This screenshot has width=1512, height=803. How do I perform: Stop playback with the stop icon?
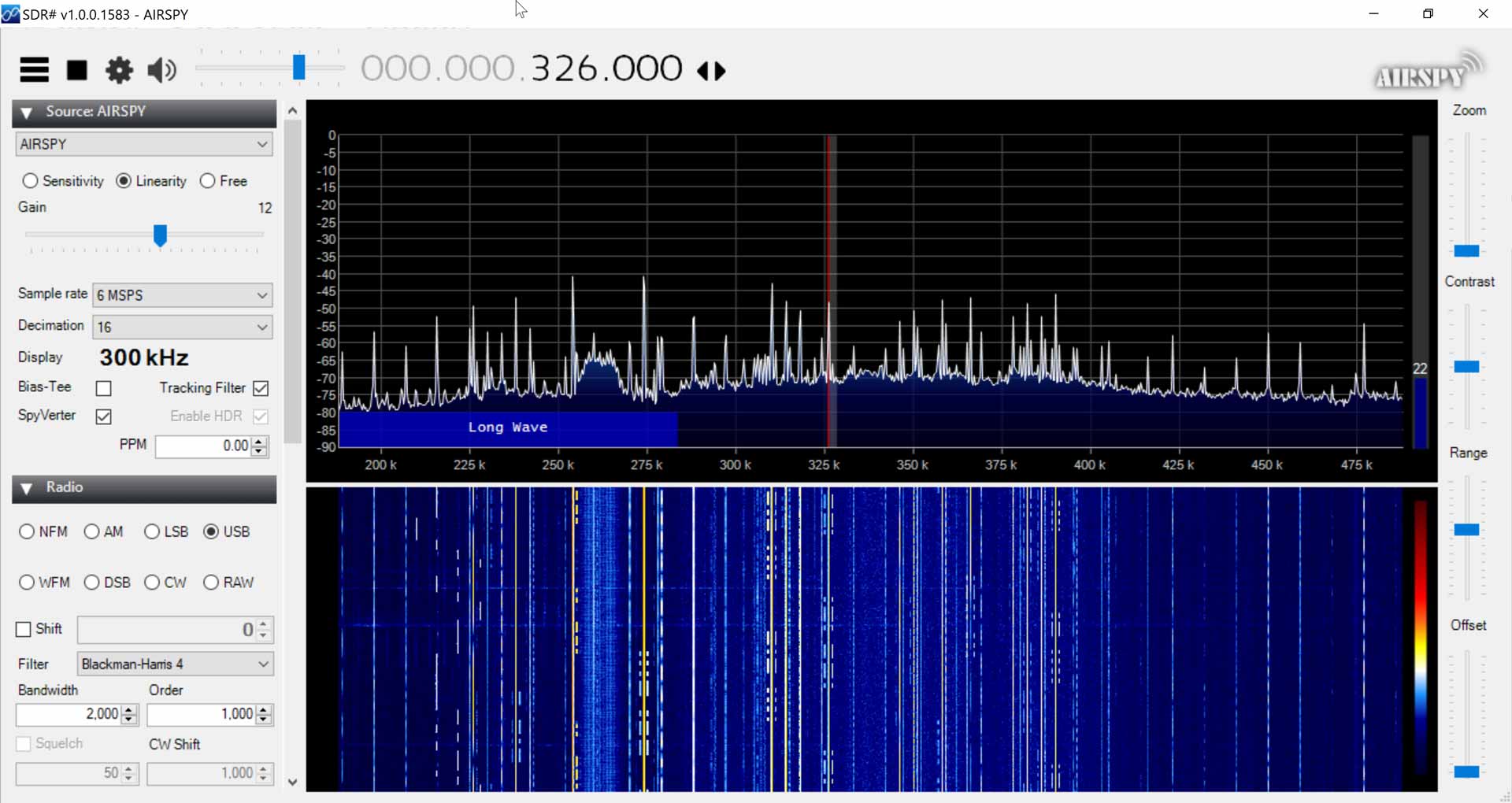76,69
